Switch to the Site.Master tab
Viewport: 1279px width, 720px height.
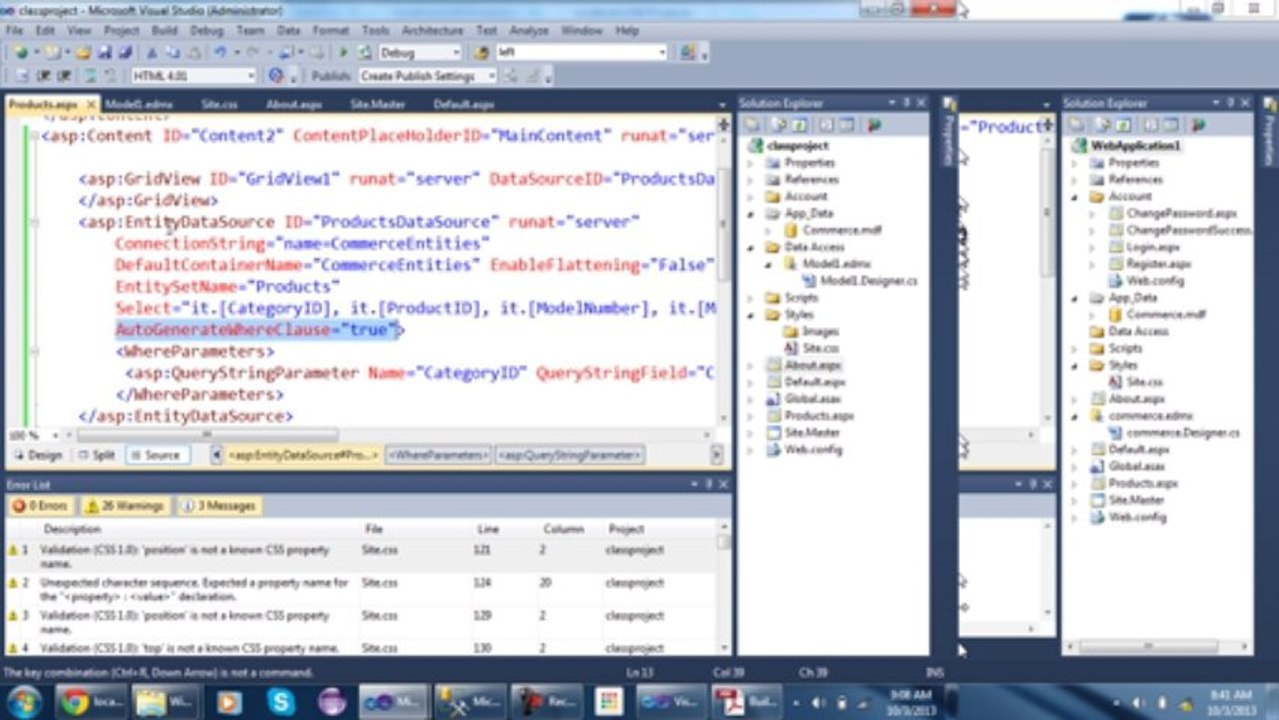[377, 104]
